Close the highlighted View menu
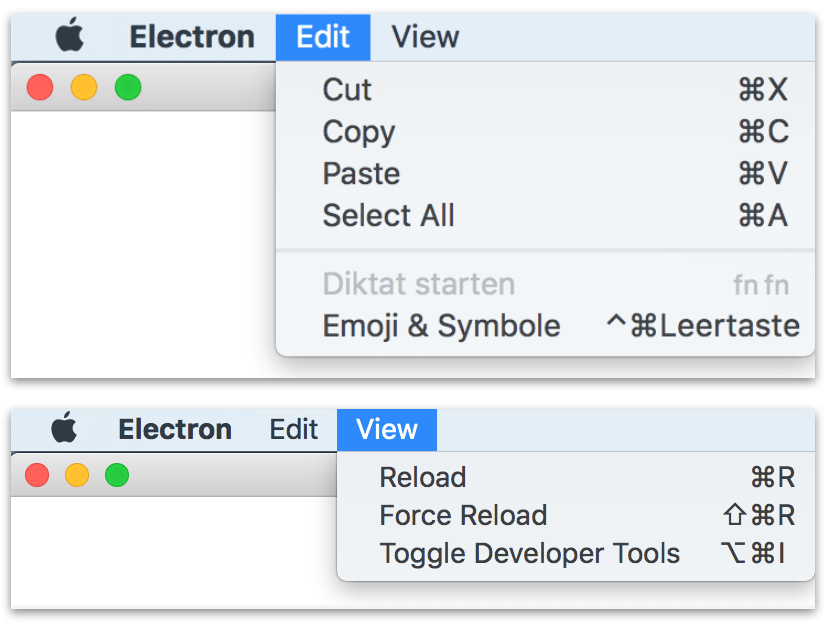Viewport: 828px width, 628px height. [x=387, y=429]
